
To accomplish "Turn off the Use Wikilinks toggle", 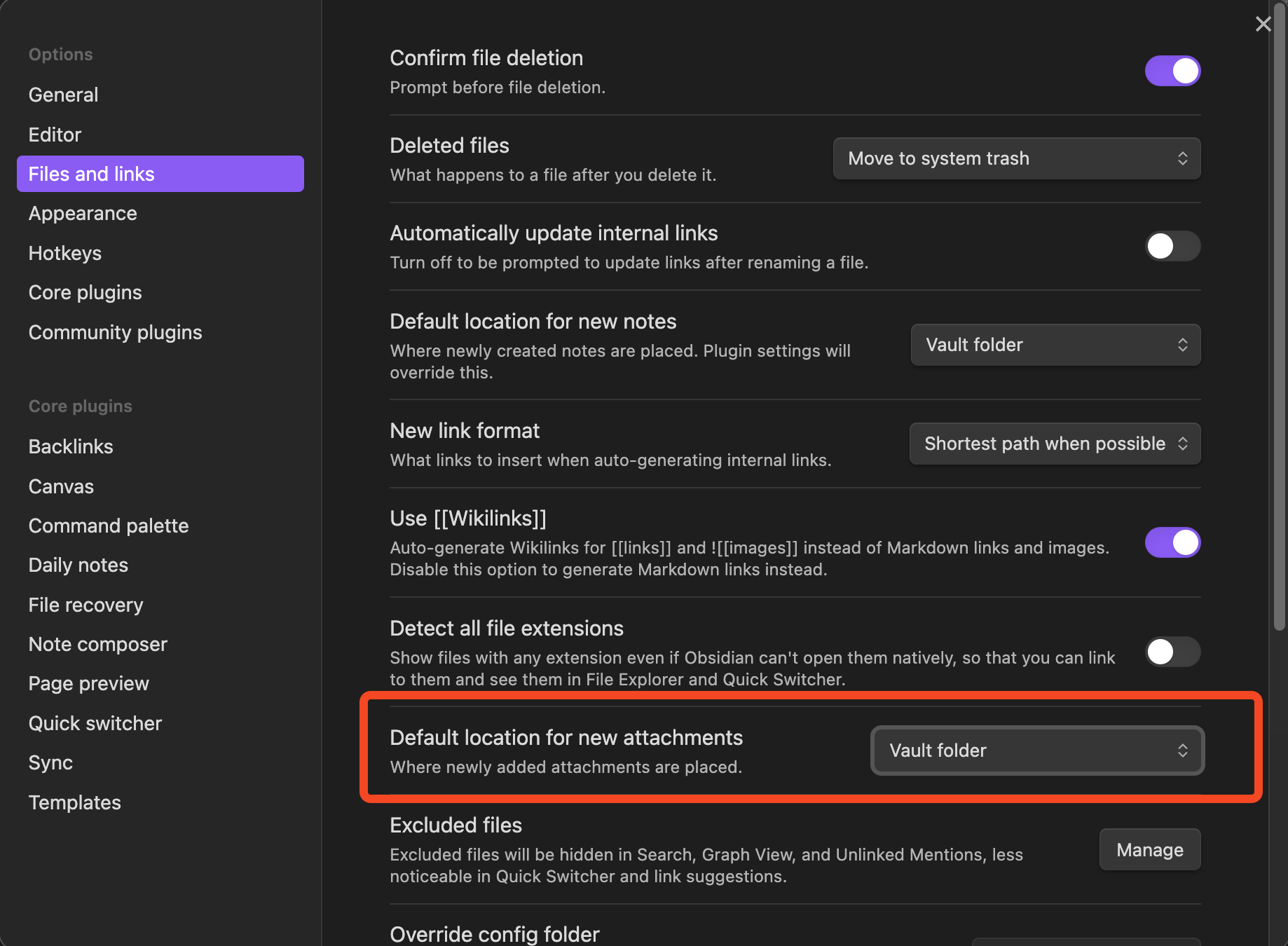I will point(1172,542).
